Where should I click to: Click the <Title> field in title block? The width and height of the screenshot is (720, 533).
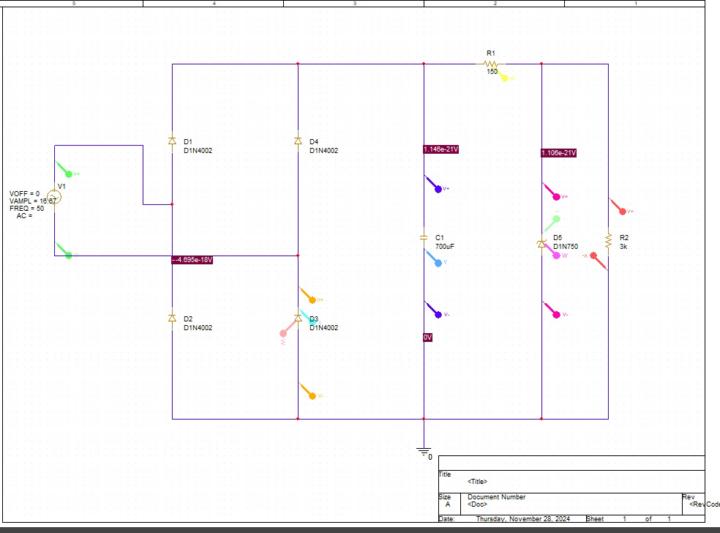[477, 481]
